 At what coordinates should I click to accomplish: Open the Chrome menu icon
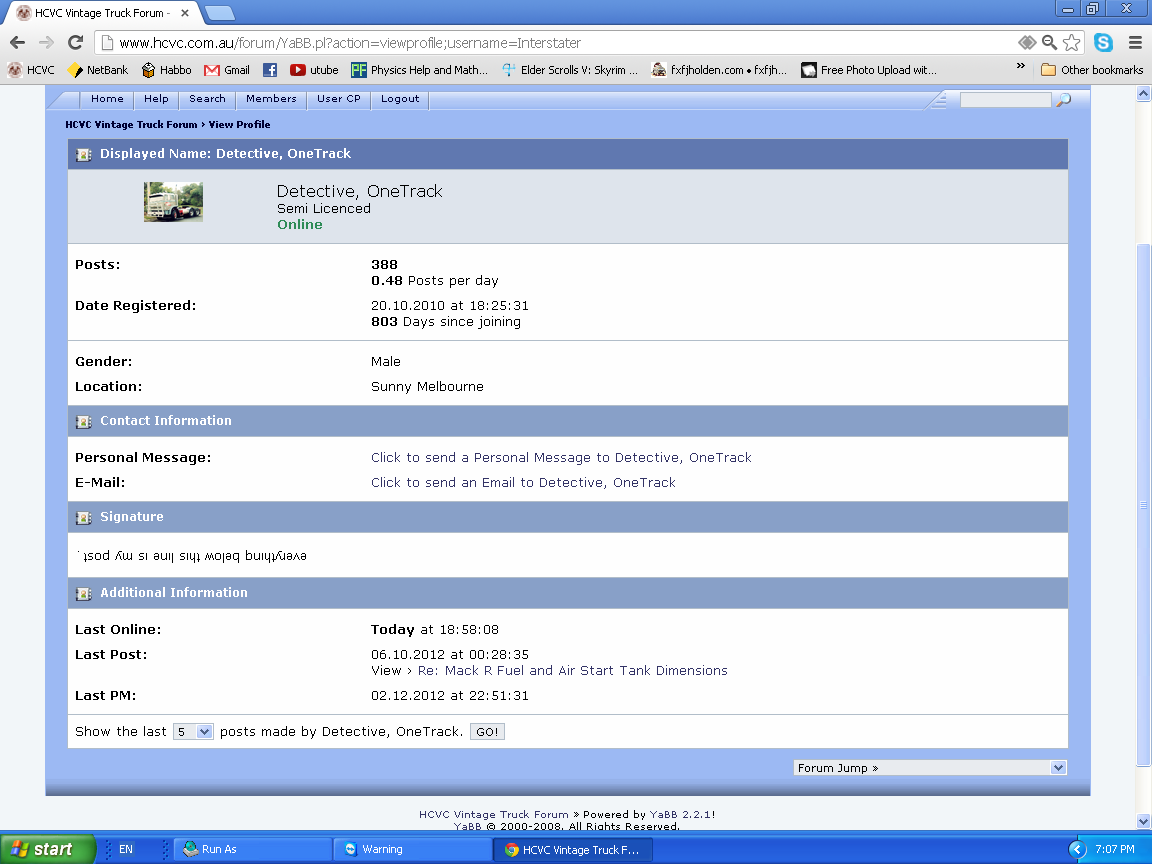click(1135, 43)
